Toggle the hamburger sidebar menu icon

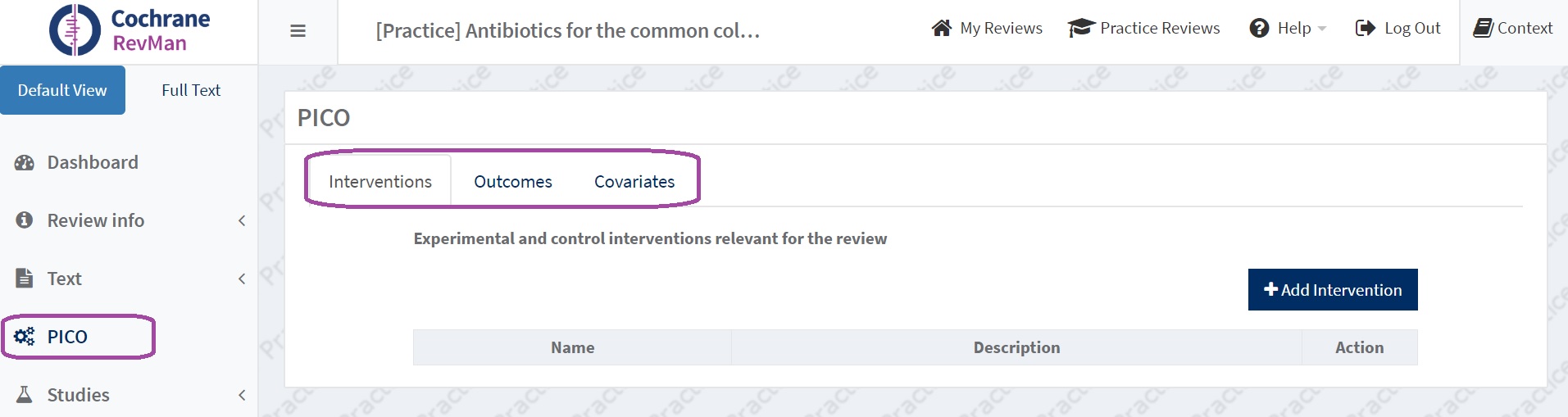tap(298, 31)
